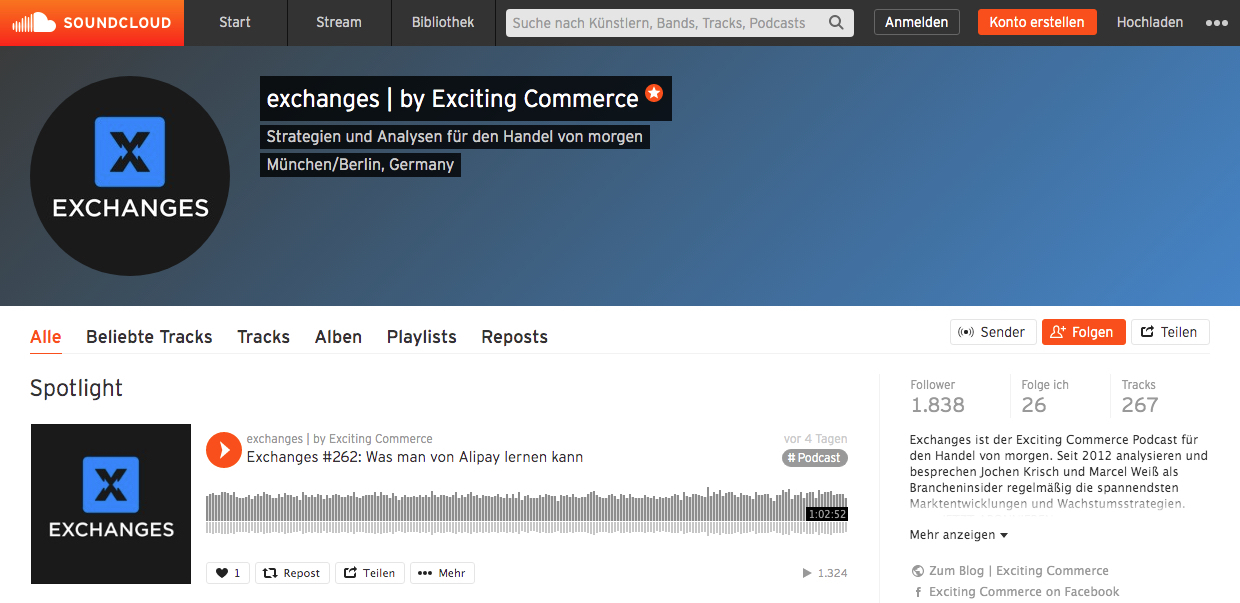Image resolution: width=1240 pixels, height=603 pixels.
Task: View Follower count 1.838
Action: [x=938, y=397]
